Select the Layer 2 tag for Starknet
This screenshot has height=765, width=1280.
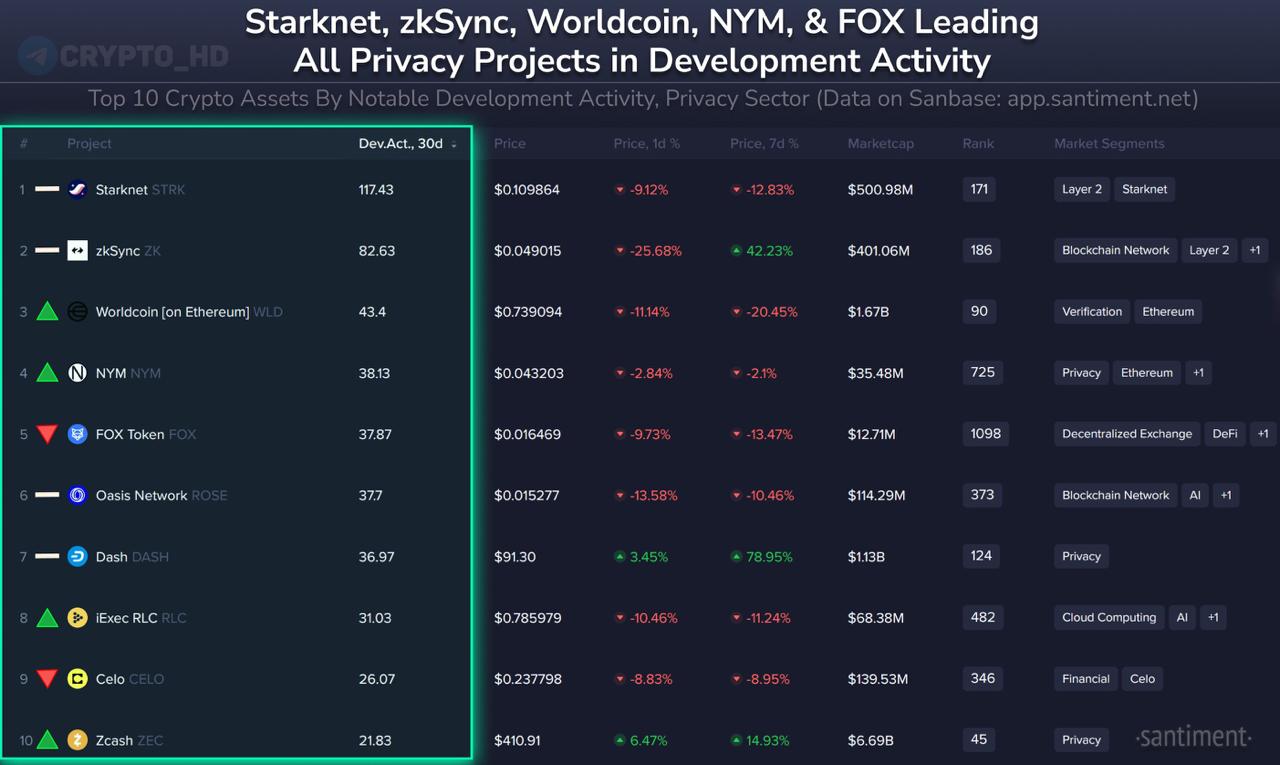coord(1082,189)
